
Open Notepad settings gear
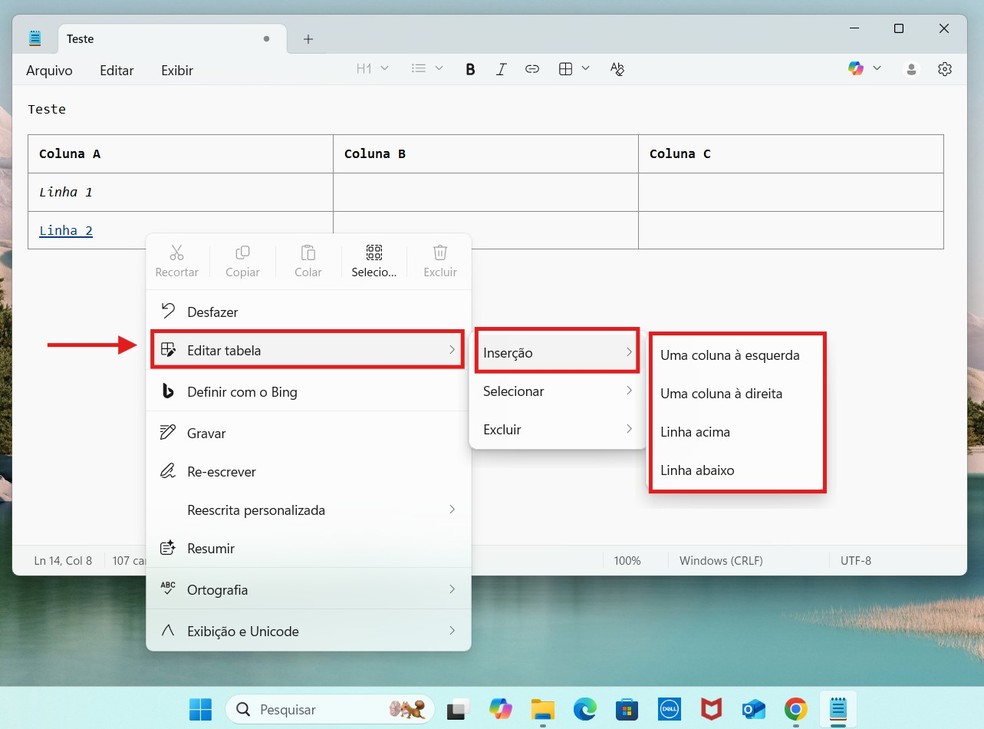point(944,69)
